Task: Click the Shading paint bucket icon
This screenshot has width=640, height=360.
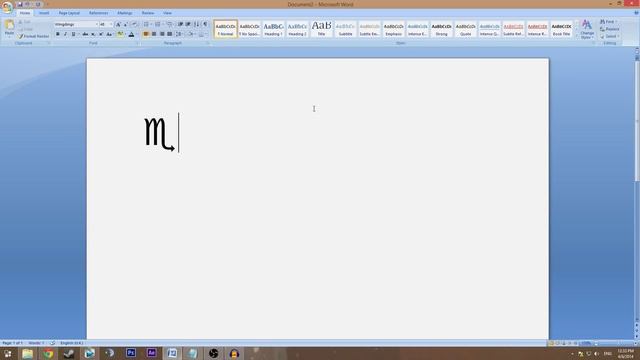Action: pyautogui.click(x=191, y=34)
